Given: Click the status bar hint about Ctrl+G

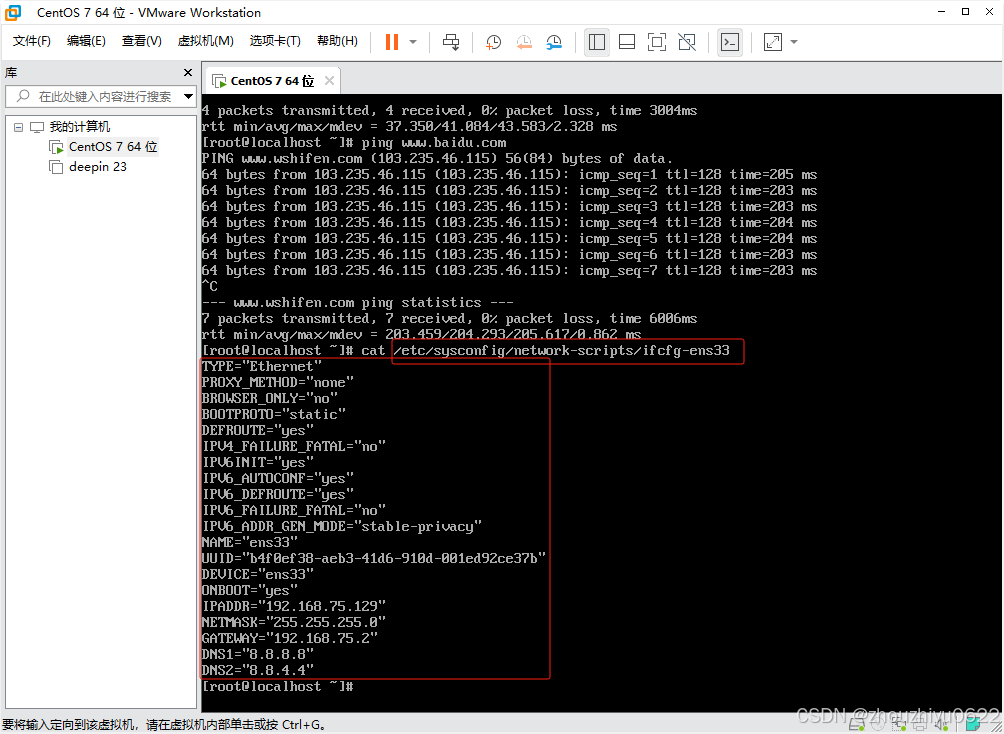Looking at the screenshot, I should click(x=165, y=726).
